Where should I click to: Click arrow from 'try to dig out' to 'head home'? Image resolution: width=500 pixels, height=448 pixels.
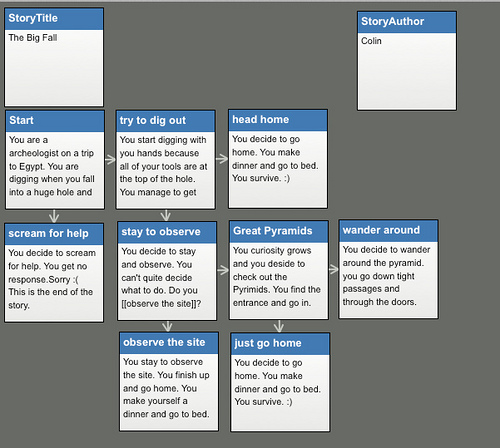[222, 159]
